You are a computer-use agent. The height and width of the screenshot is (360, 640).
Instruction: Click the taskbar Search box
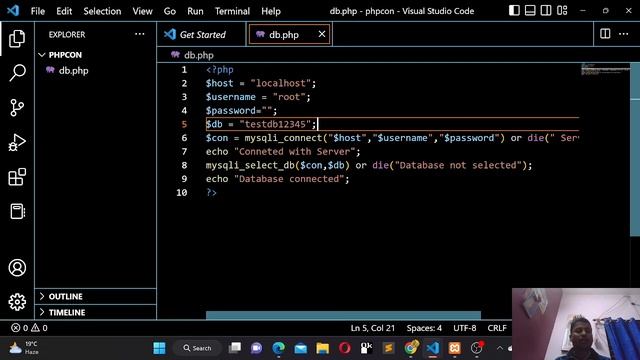click(x=198, y=348)
